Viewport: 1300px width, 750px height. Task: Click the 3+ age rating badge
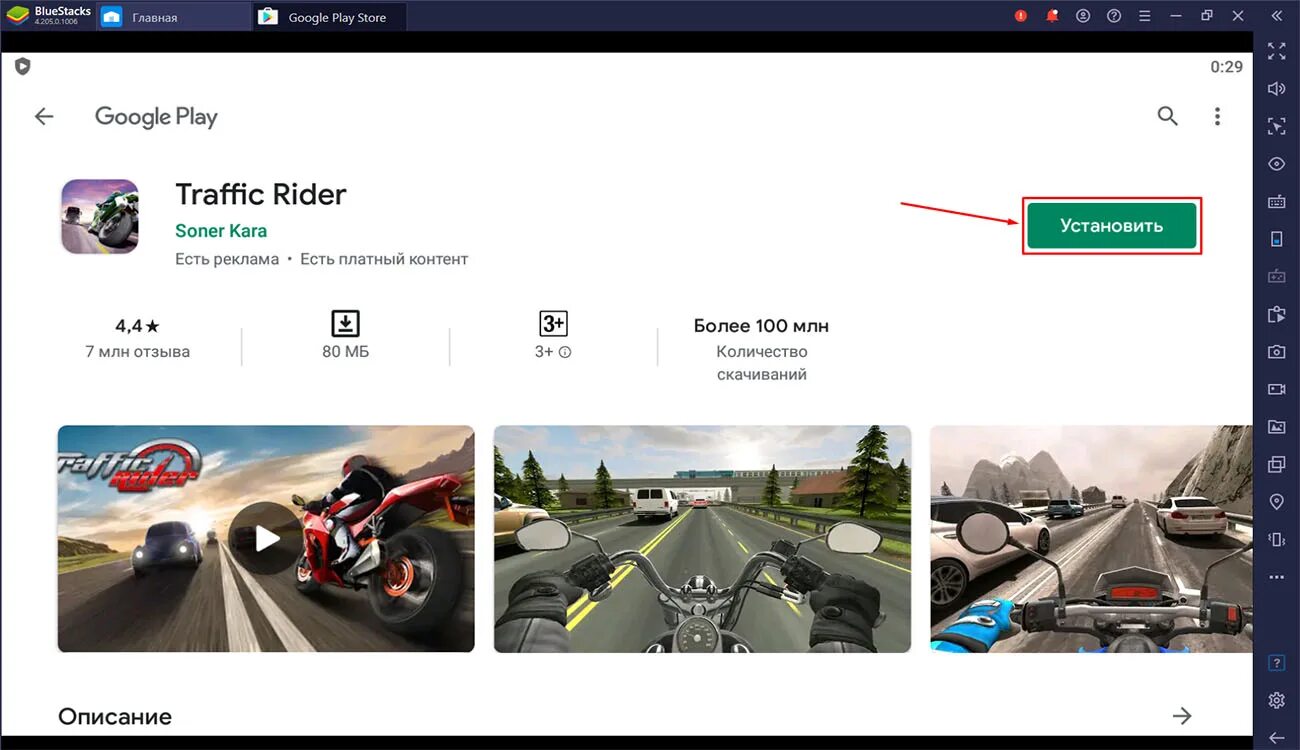click(553, 323)
